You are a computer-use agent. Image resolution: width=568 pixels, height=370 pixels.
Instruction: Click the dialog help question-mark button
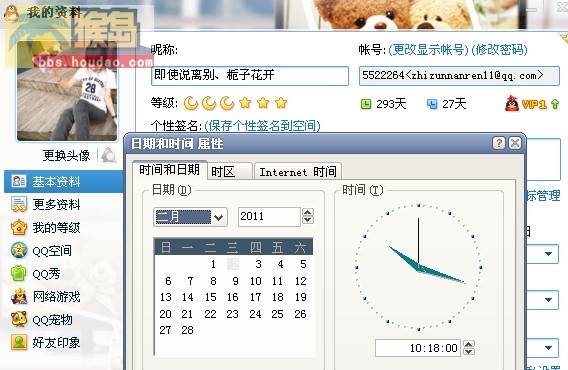pos(499,143)
